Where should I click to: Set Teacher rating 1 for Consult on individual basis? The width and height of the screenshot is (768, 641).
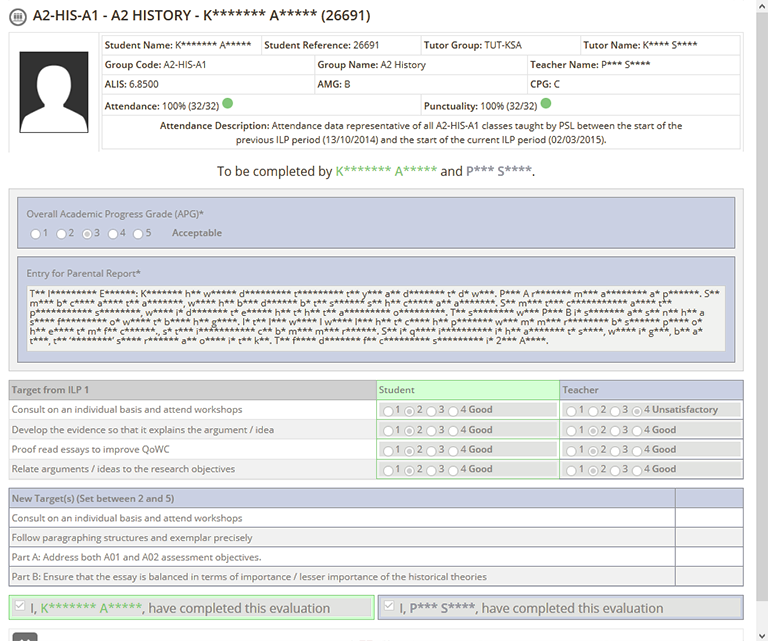click(x=571, y=410)
